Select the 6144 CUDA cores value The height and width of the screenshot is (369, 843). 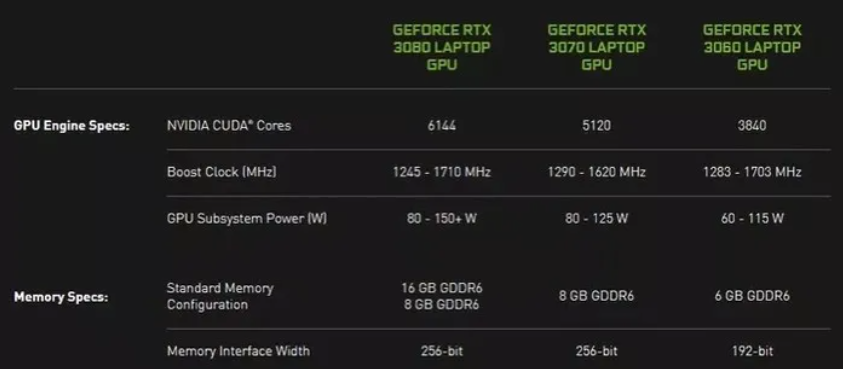[442, 126]
